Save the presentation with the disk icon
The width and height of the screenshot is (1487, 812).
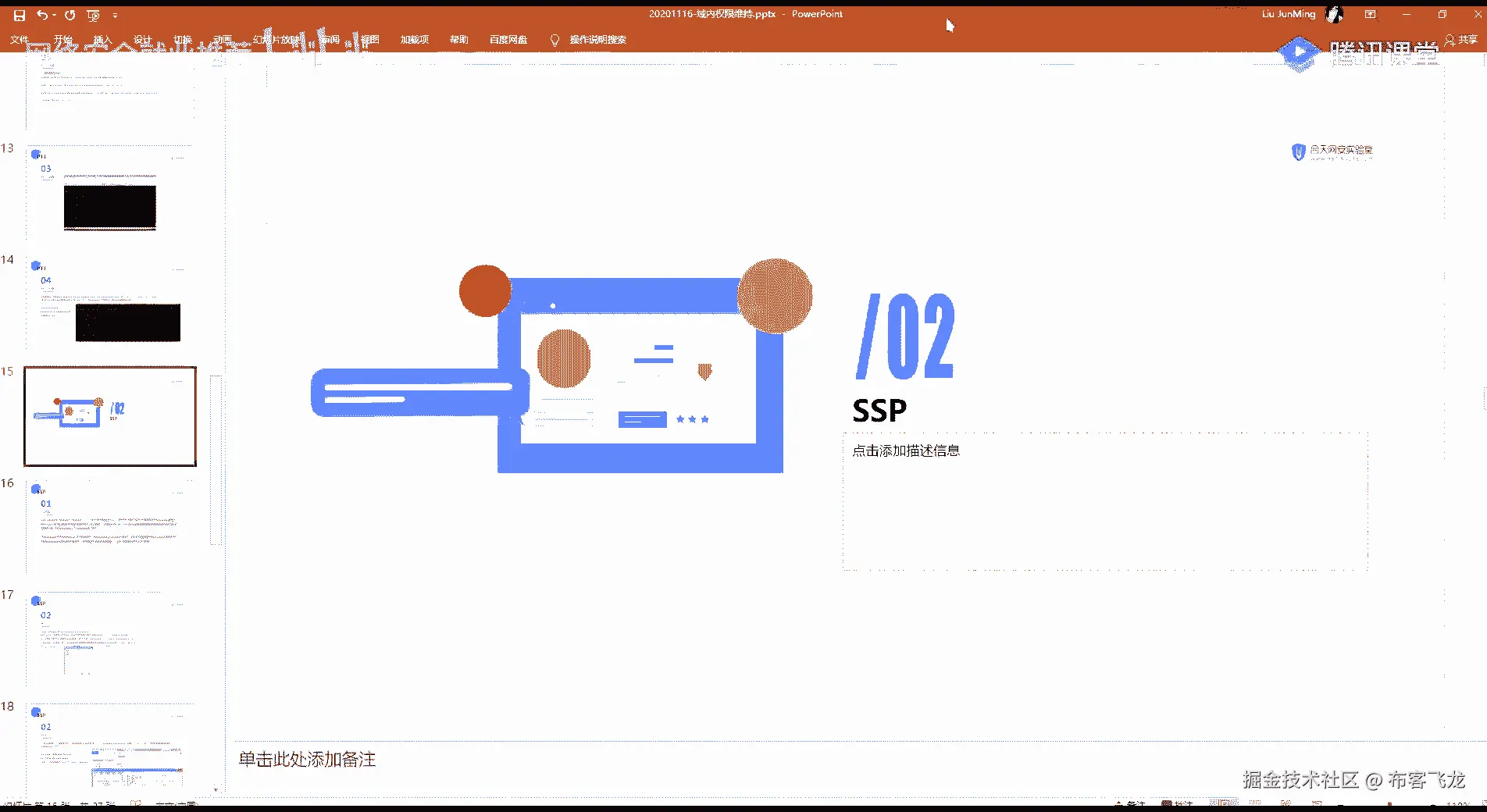click(20, 15)
